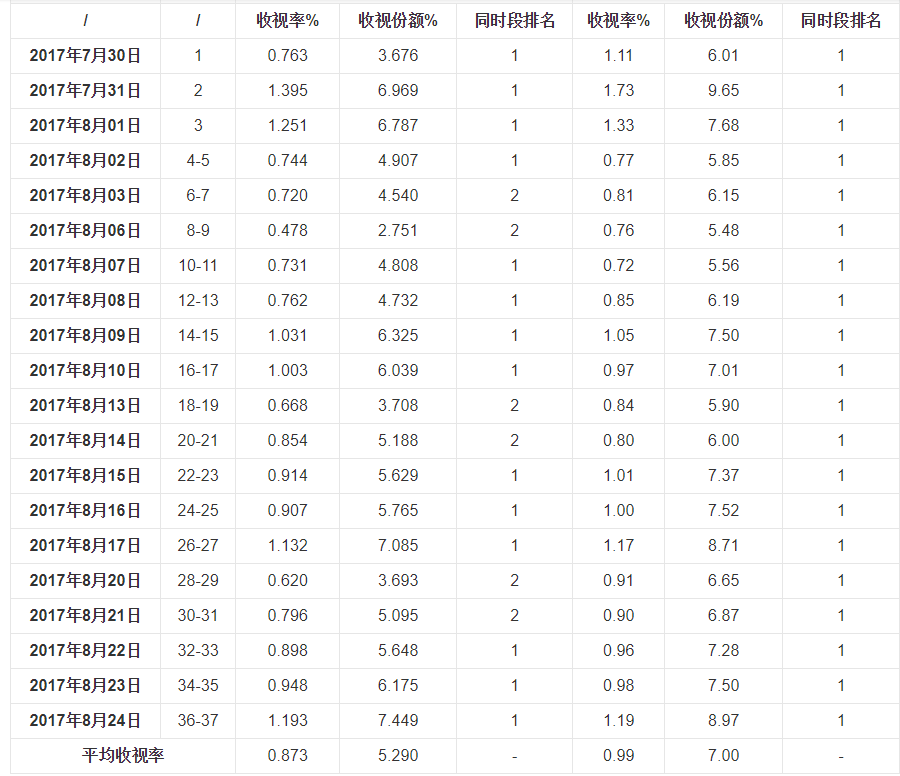Select share value 4.907
Screen dimensions: 900x776
point(398,161)
